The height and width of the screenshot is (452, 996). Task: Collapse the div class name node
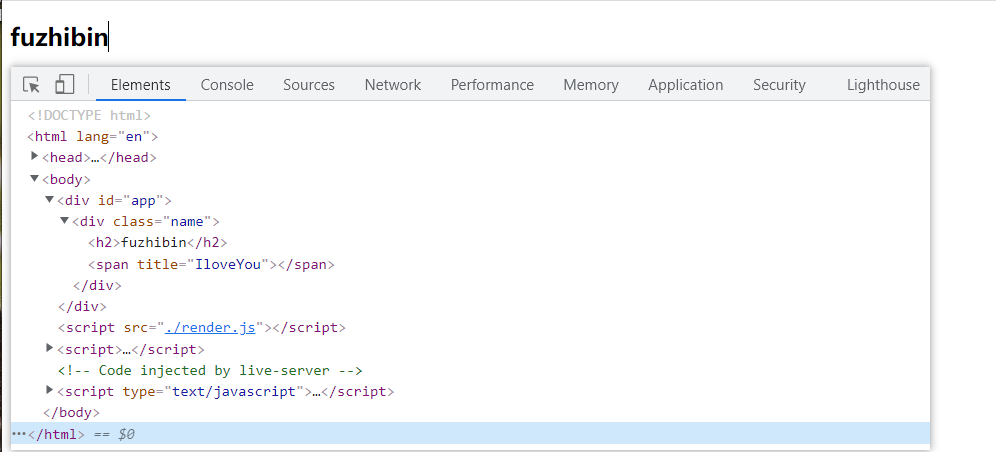(64, 221)
